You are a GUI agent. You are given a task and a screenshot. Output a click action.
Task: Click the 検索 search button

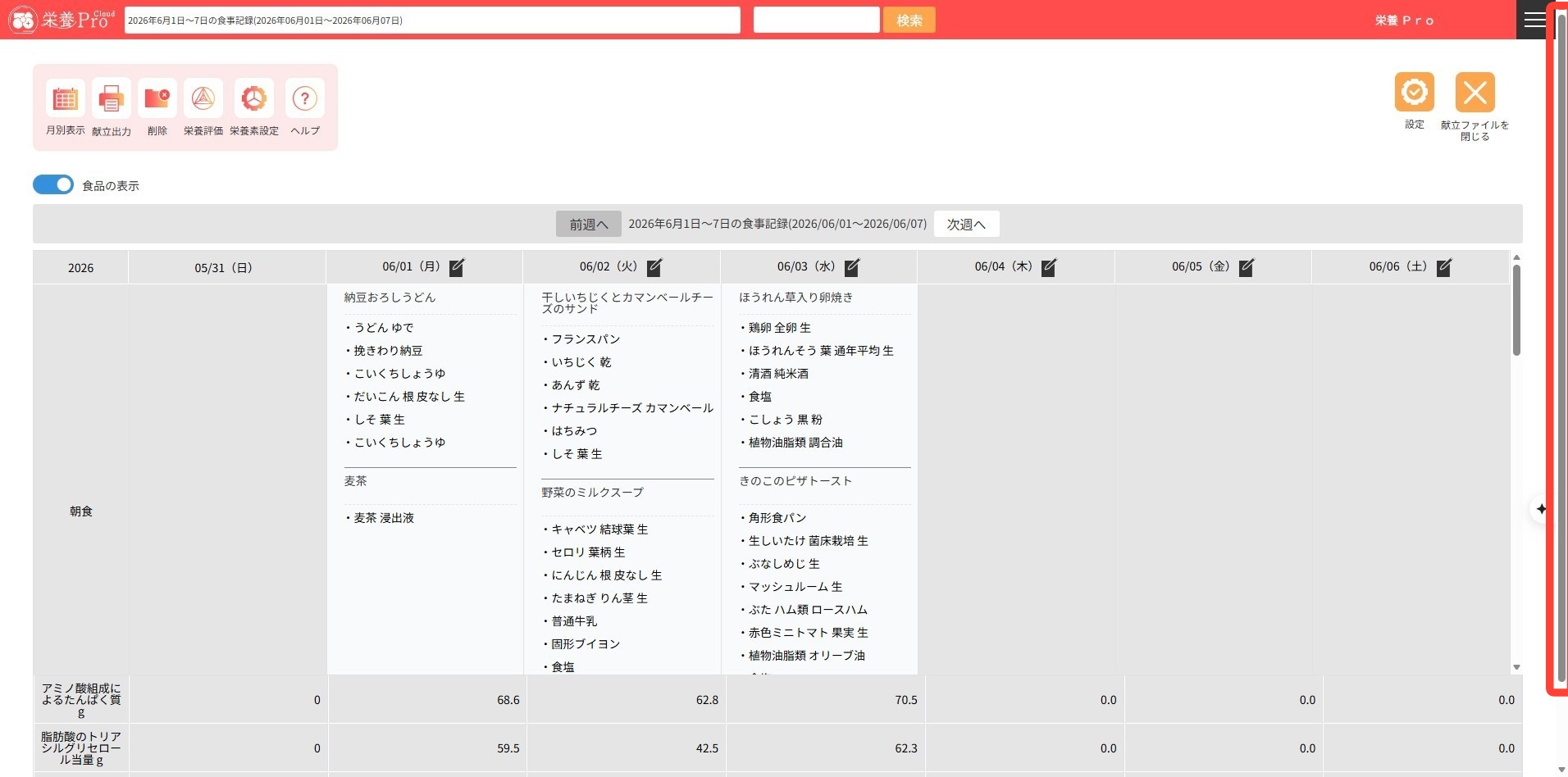pyautogui.click(x=909, y=20)
